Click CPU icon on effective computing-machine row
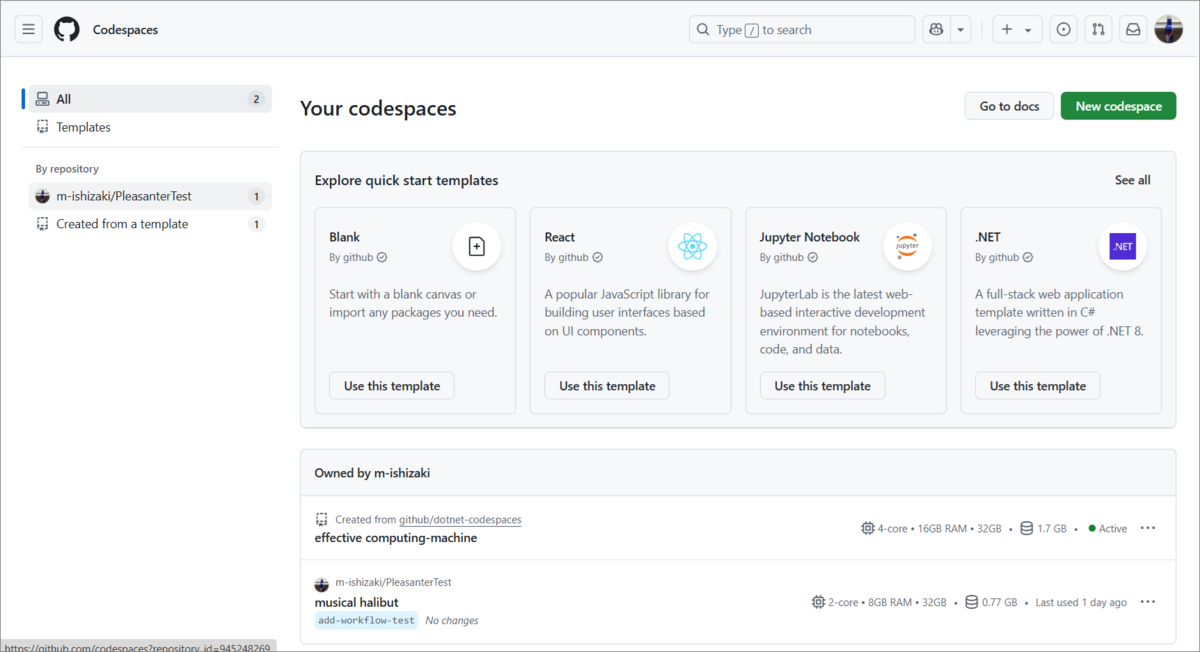This screenshot has width=1200, height=652. 867,528
